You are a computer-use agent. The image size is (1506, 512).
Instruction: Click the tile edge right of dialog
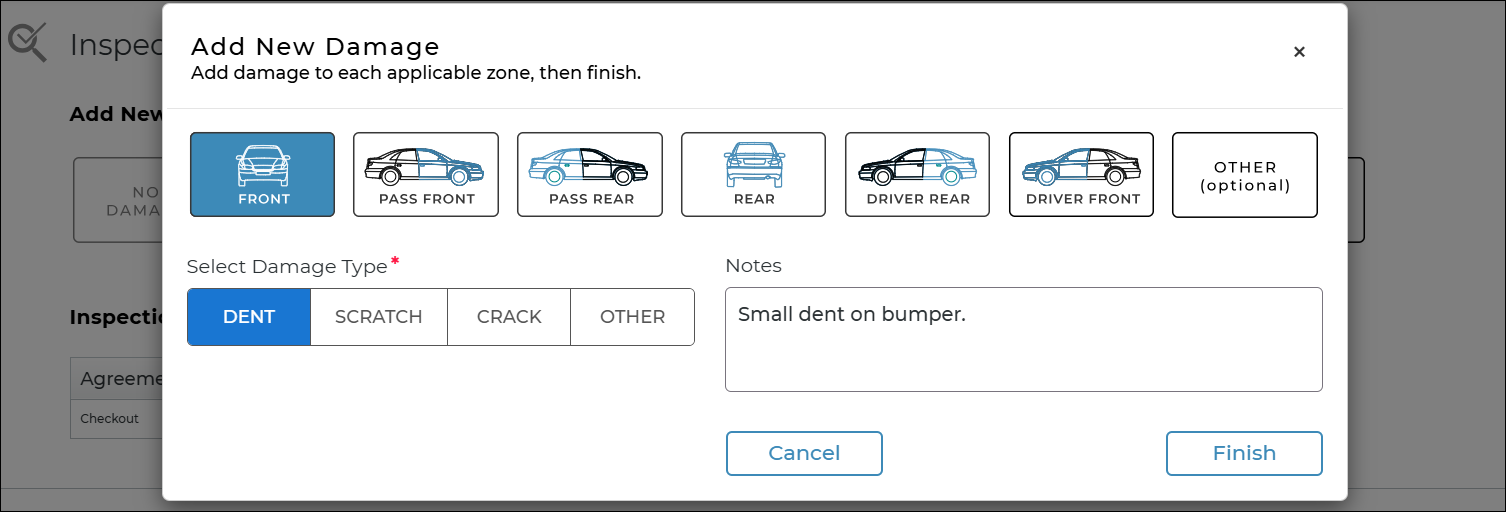(x=1356, y=200)
